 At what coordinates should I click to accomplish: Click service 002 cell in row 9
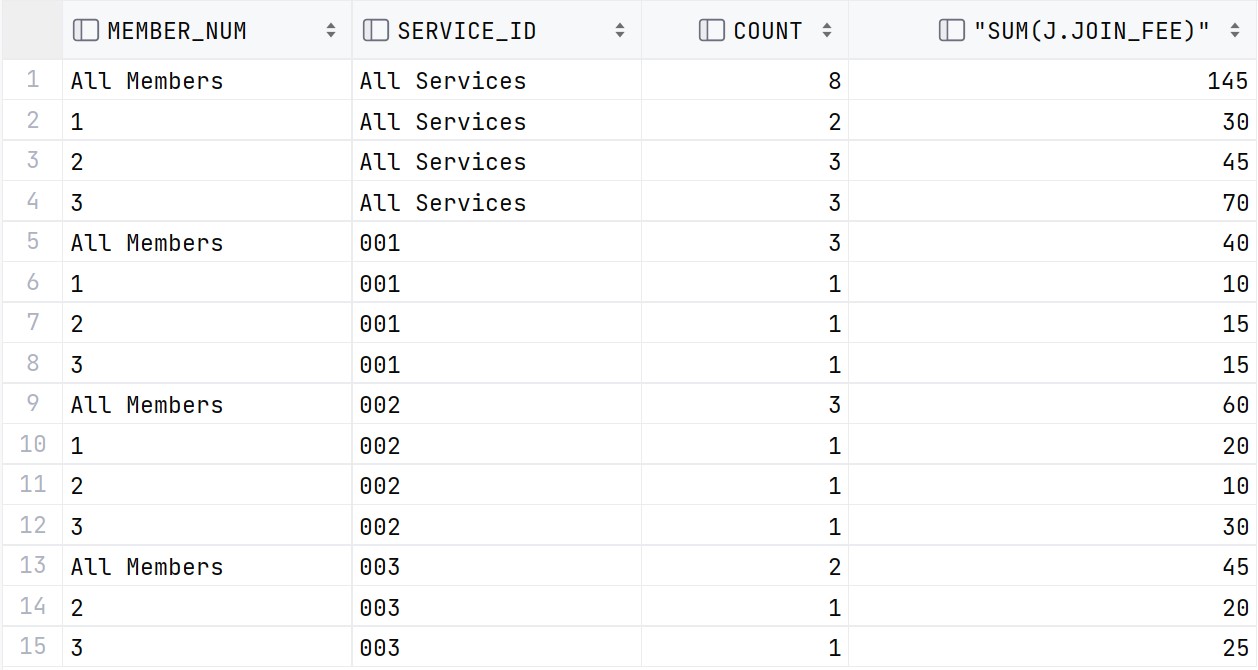497,404
